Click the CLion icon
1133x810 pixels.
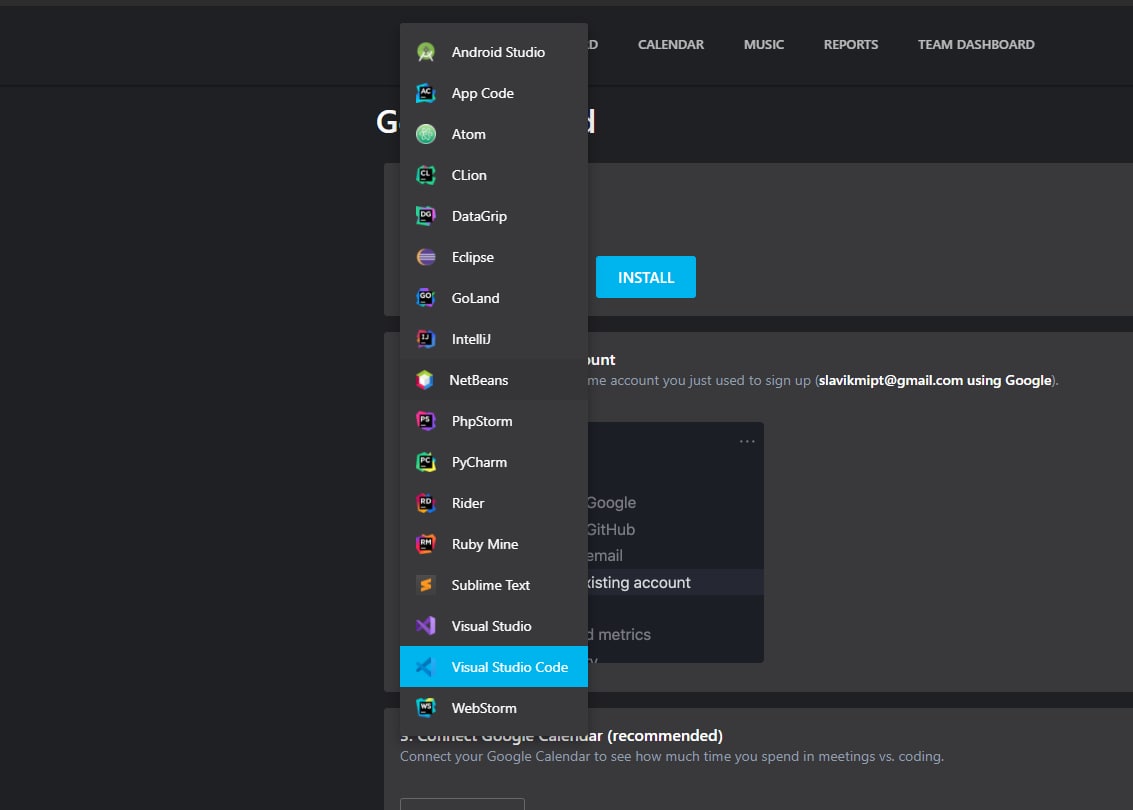tap(426, 175)
